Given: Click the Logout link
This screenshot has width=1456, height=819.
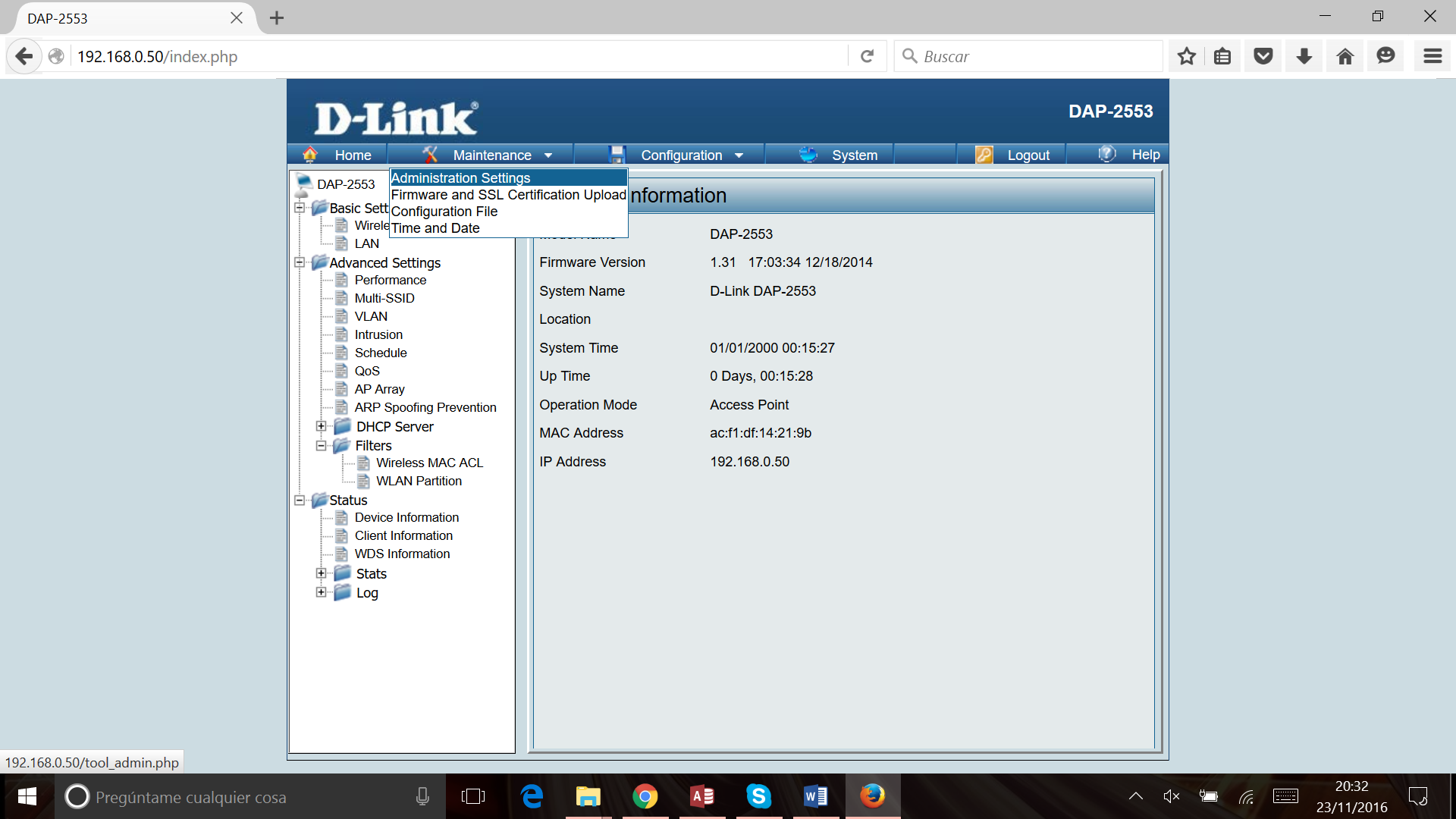Looking at the screenshot, I should point(1028,155).
